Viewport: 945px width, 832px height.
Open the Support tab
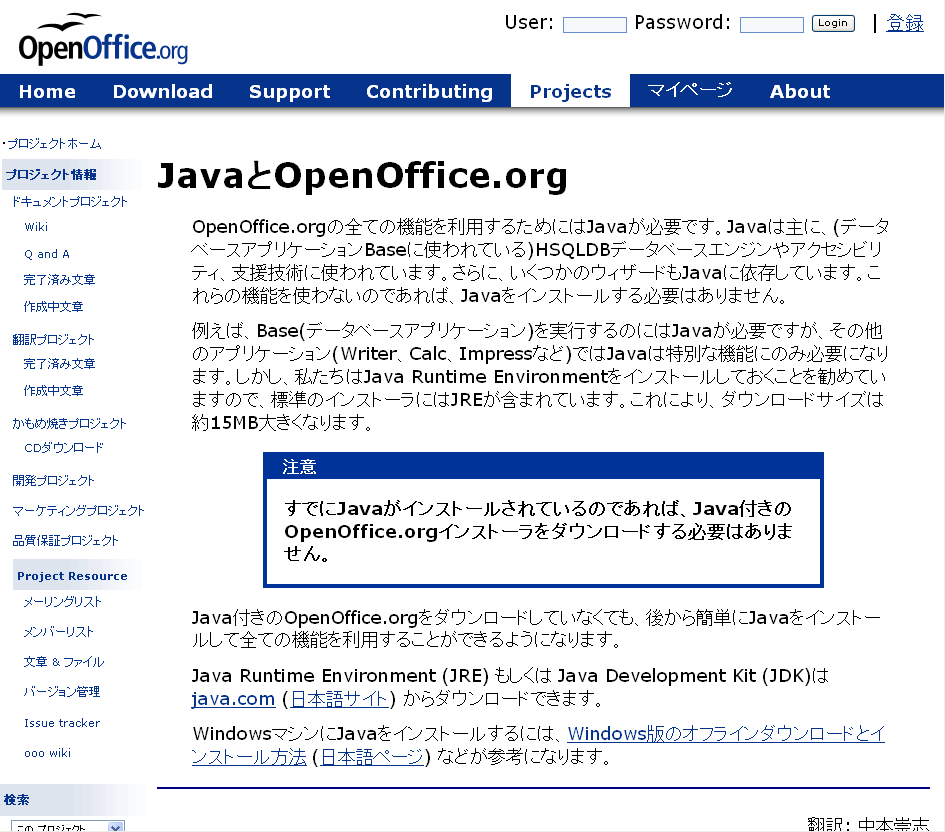point(289,92)
